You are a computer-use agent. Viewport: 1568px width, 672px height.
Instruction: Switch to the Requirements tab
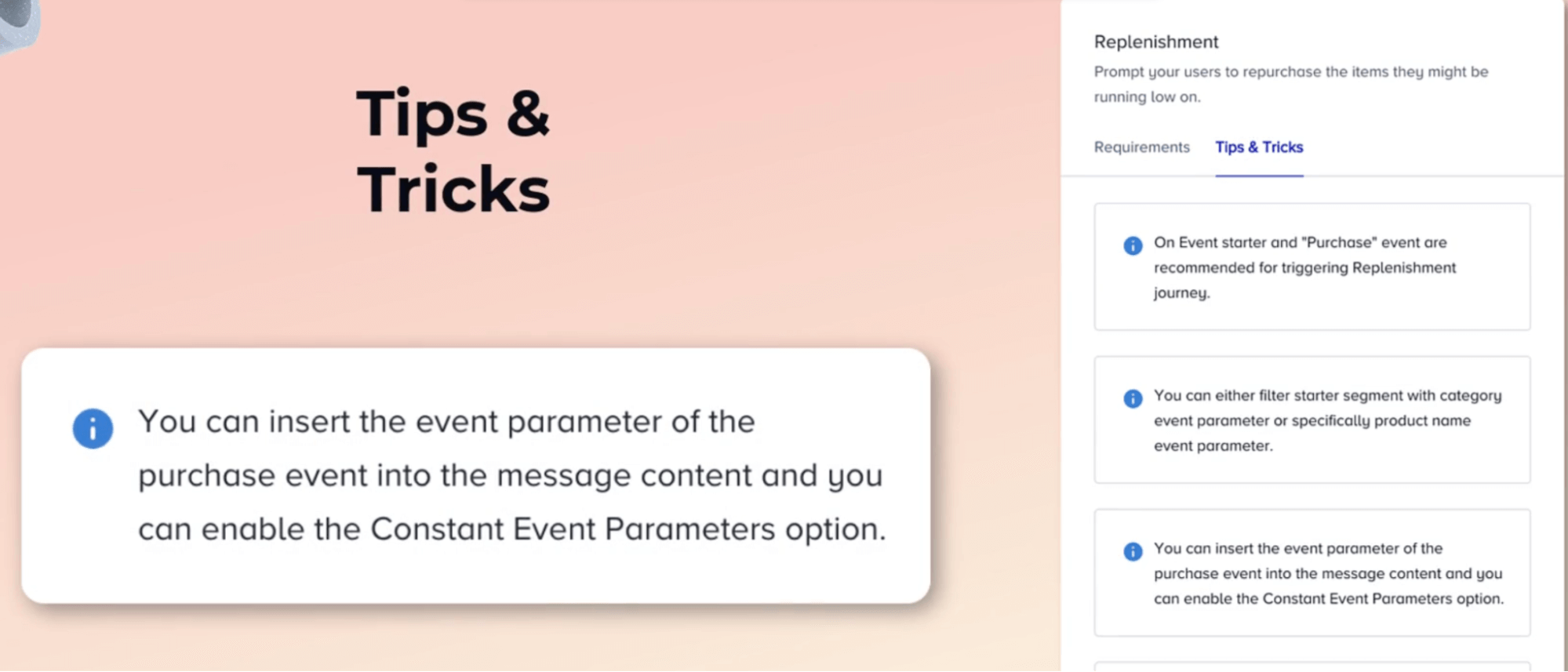[1141, 147]
